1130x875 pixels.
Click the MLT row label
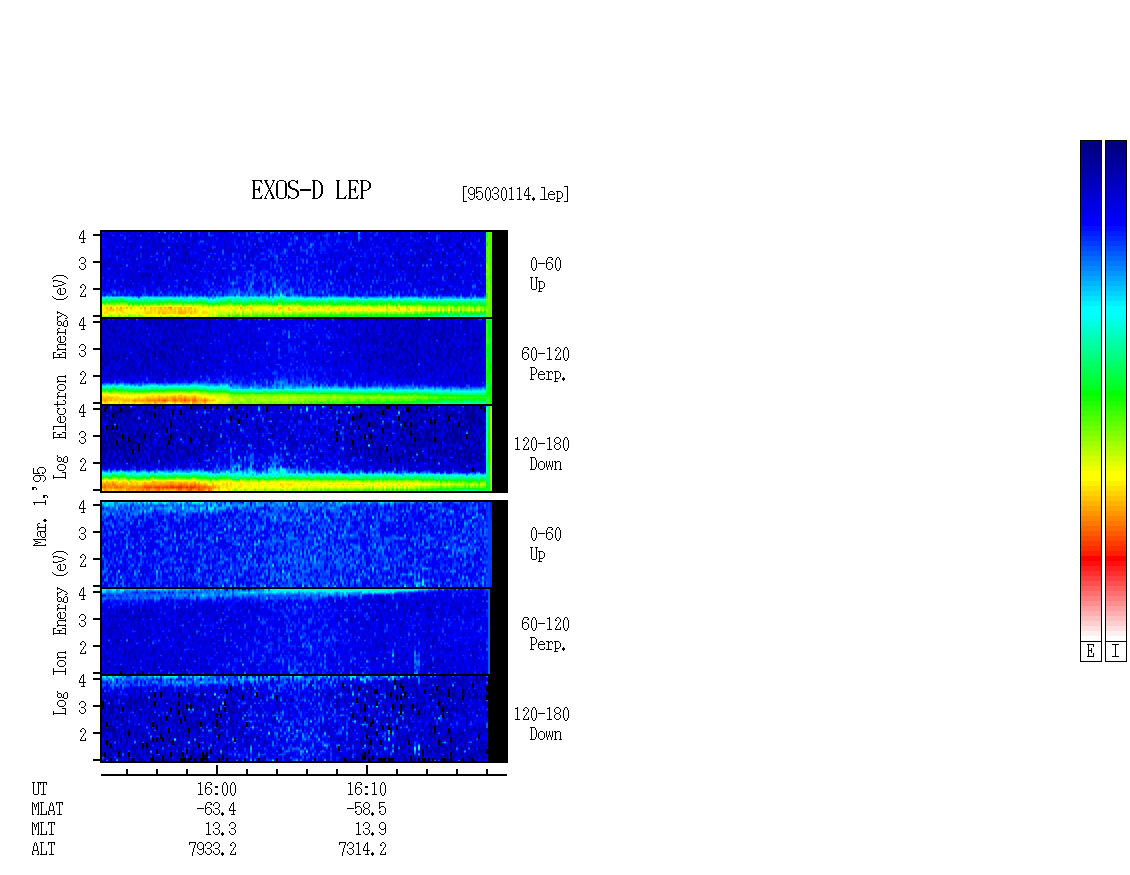(x=43, y=829)
